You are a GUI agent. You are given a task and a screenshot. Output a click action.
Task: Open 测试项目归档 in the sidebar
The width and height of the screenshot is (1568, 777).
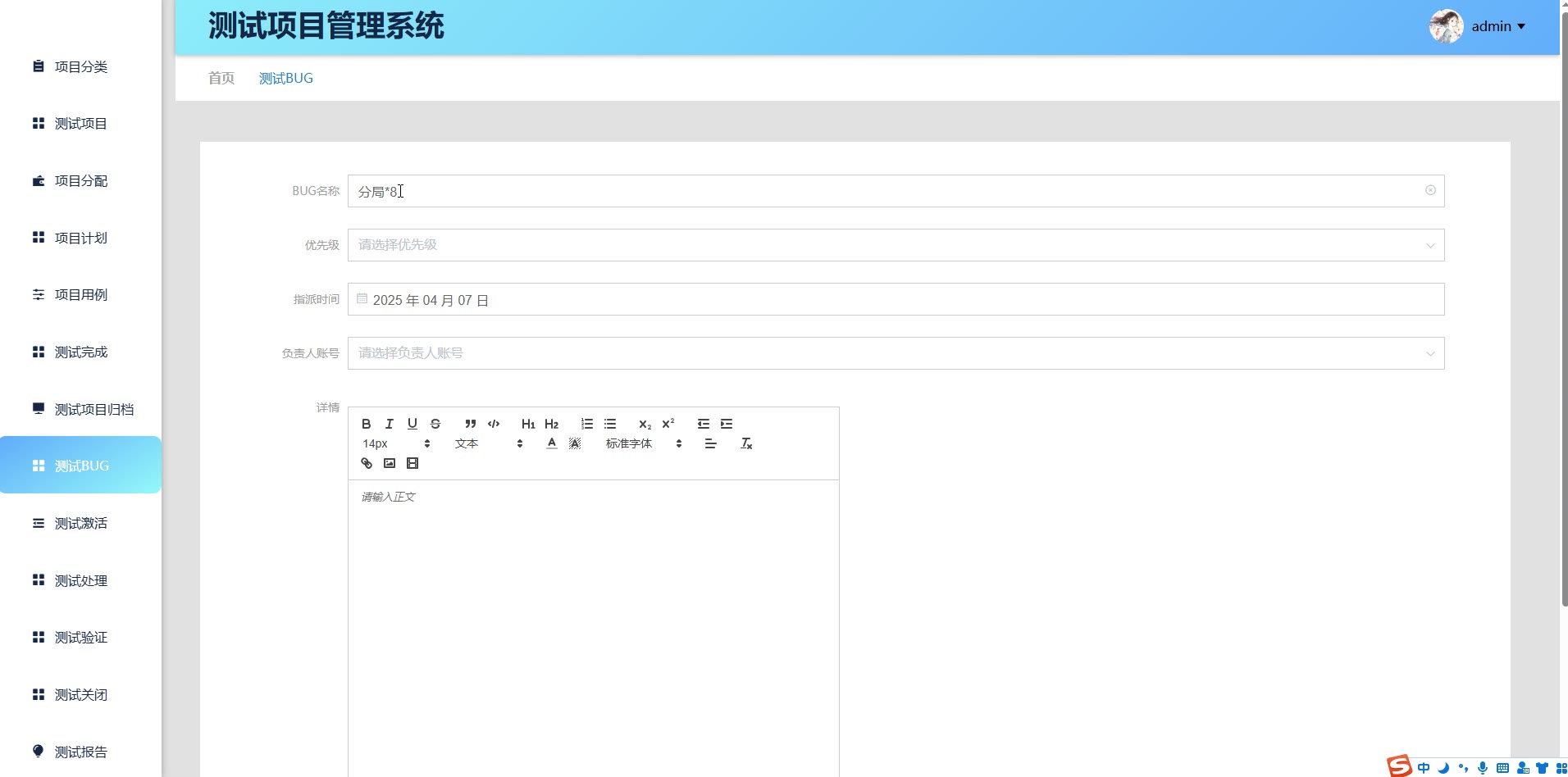(x=80, y=409)
